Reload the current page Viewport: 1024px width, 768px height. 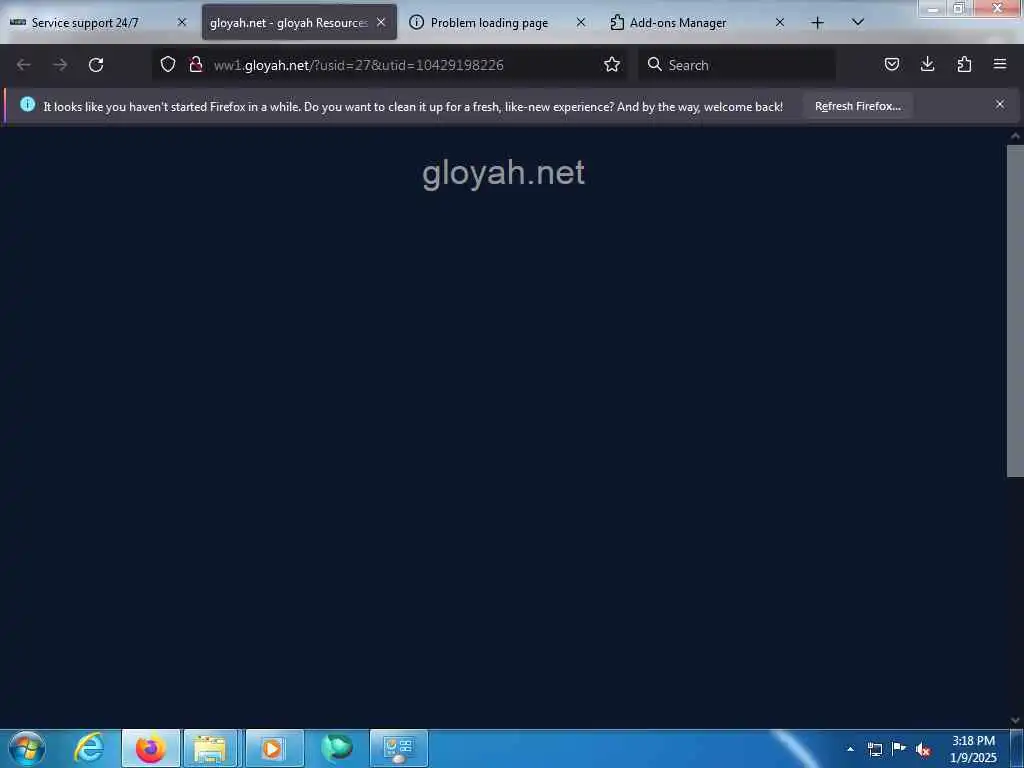pyautogui.click(x=96, y=65)
